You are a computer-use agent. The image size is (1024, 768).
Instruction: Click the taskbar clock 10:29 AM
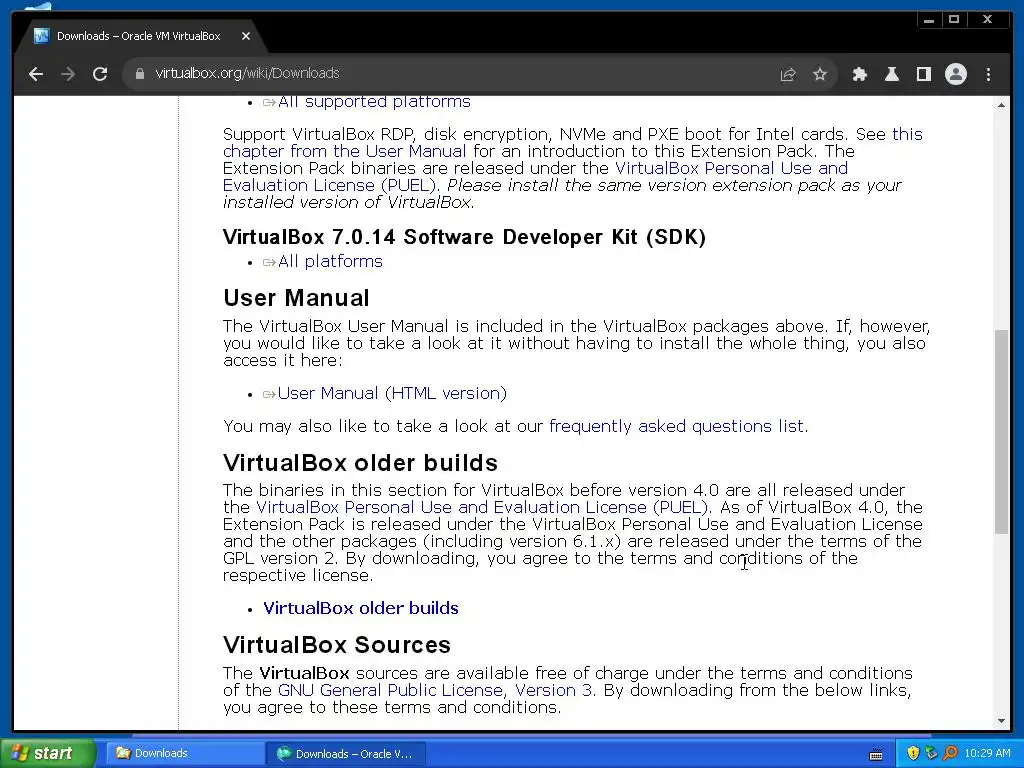(x=987, y=753)
